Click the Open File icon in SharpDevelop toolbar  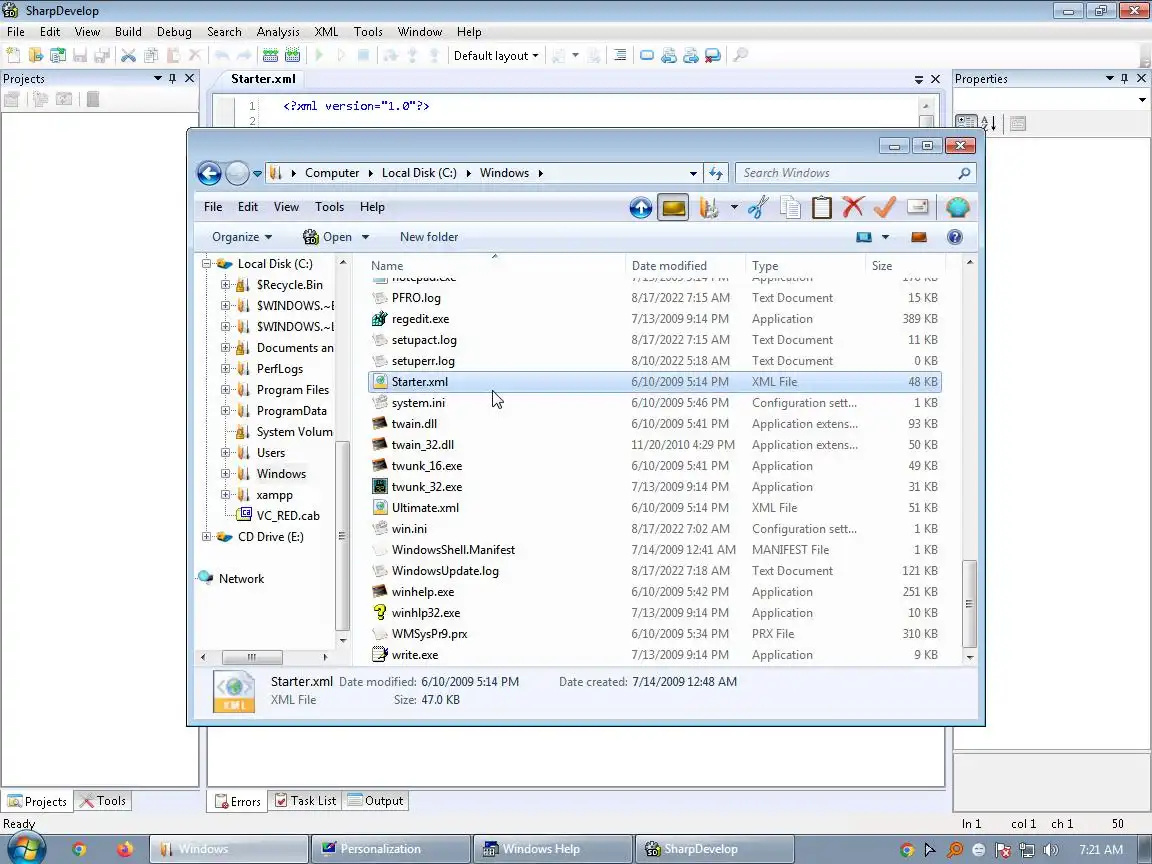35,55
